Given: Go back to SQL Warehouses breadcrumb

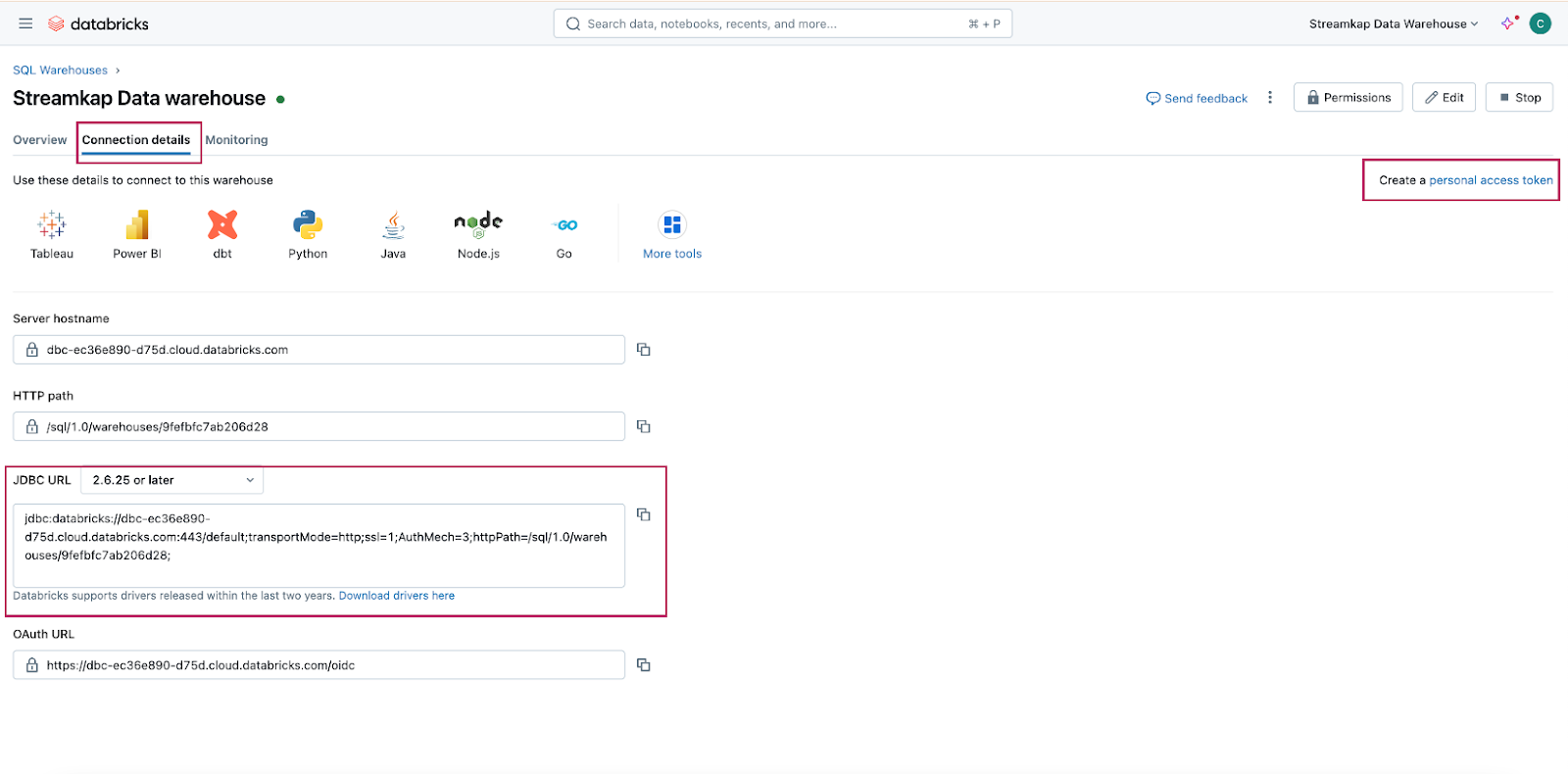Looking at the screenshot, I should coord(60,71).
